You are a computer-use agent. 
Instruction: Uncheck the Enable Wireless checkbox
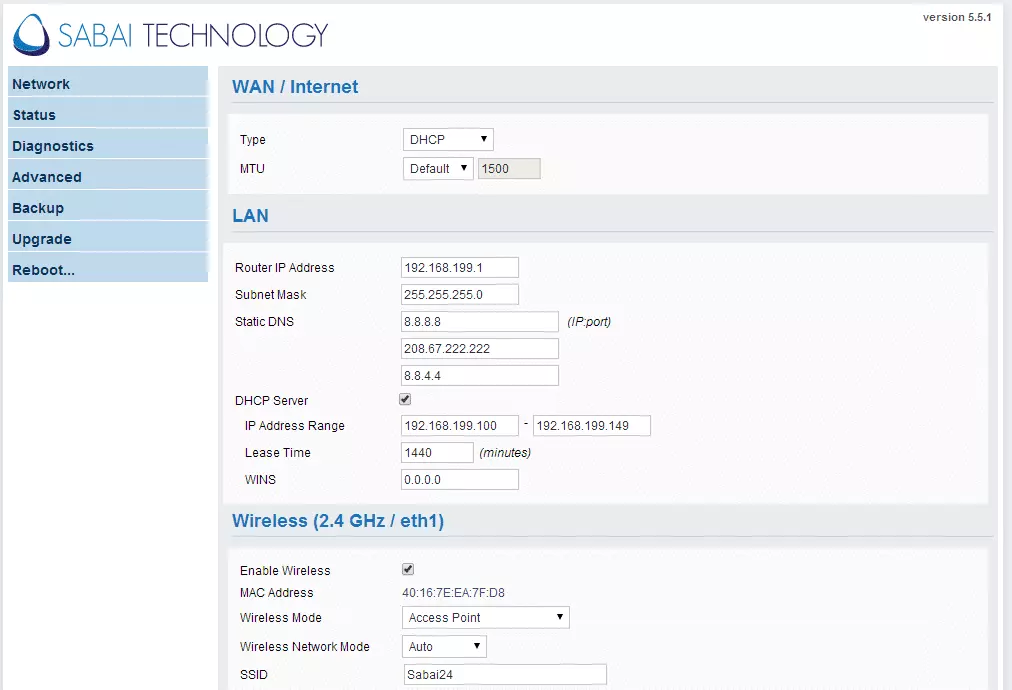point(408,570)
